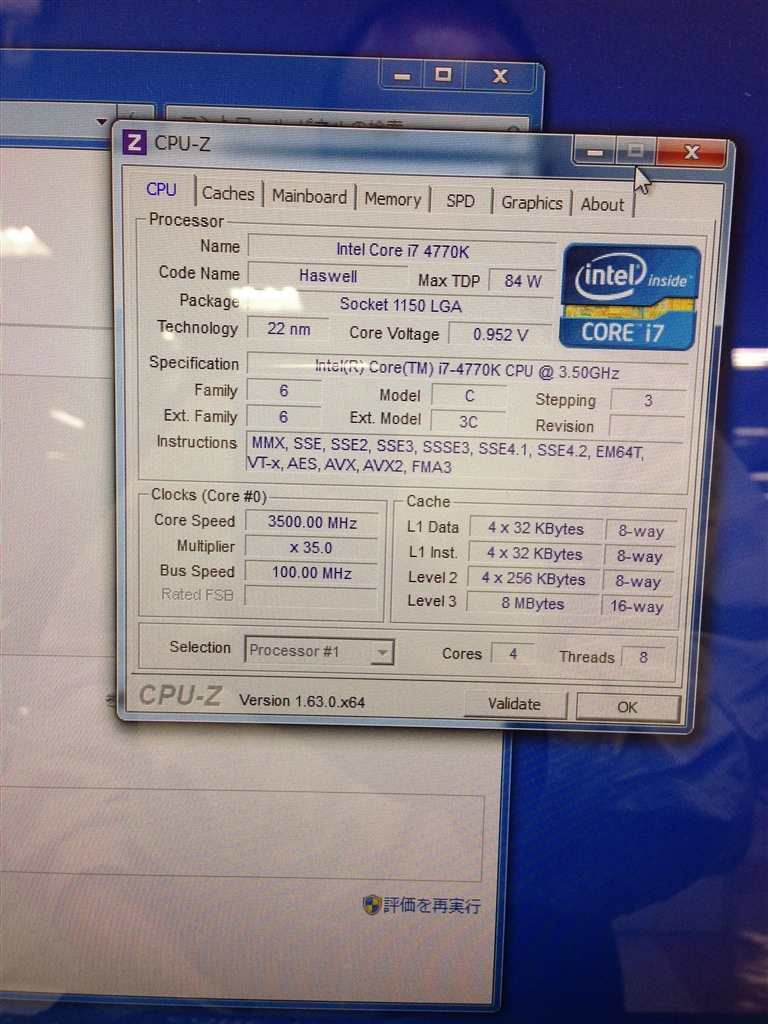The image size is (768, 1024).
Task: Click the Level 3 value 8 MBytes
Action: (532, 603)
